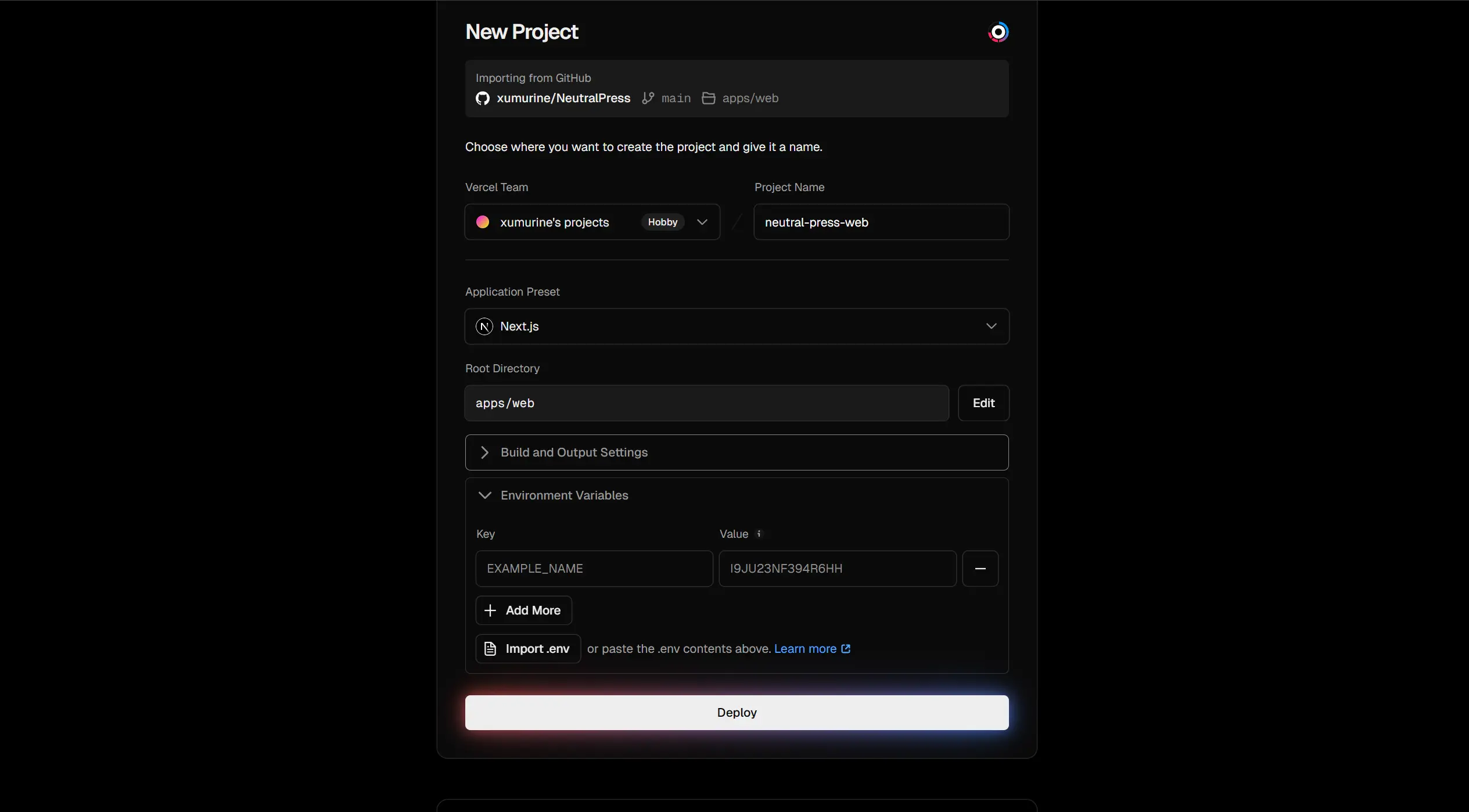This screenshot has width=1469, height=812.
Task: Remove the variable row with minus icon
Action: coord(980,569)
